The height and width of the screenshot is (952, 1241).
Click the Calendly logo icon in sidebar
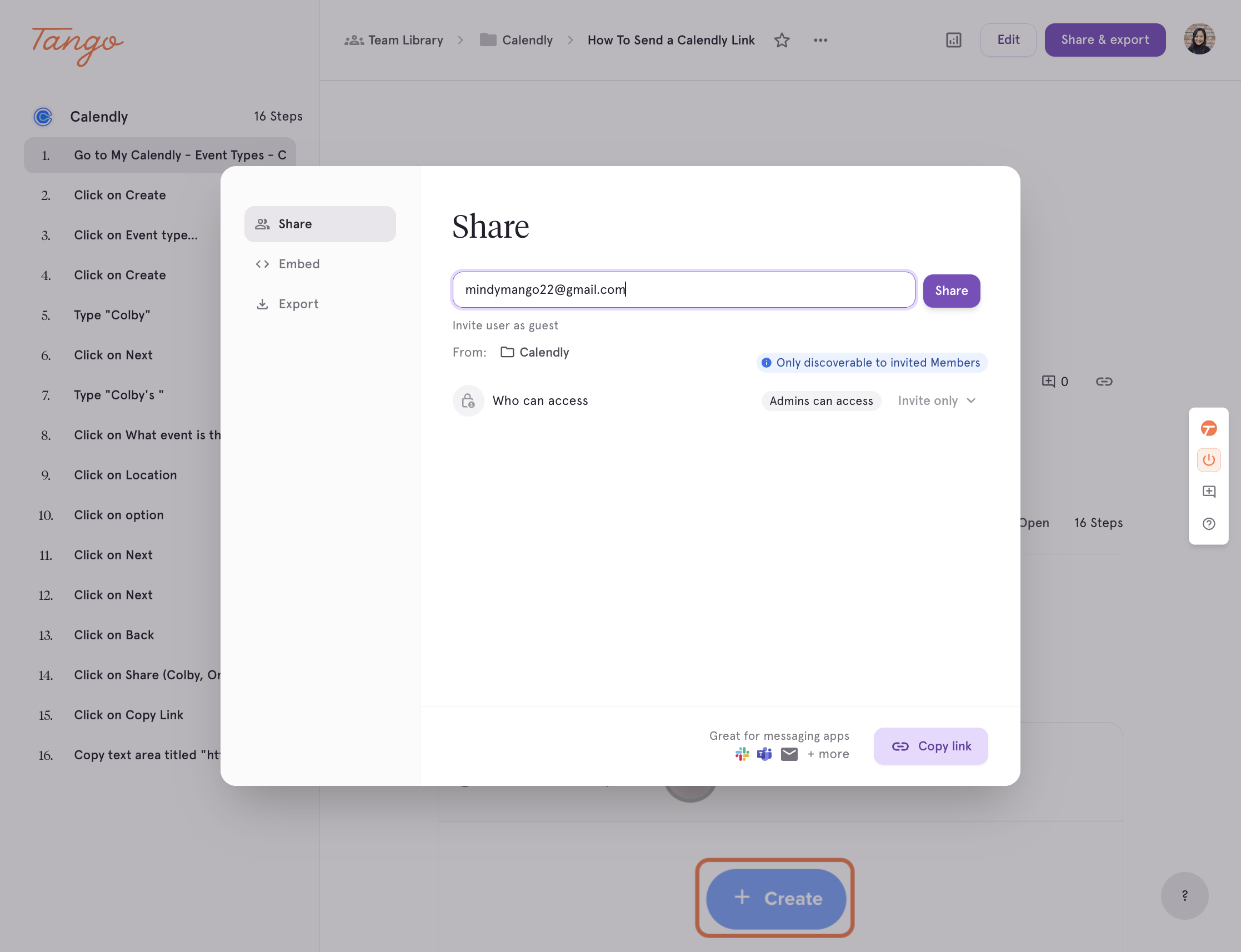click(x=43, y=117)
